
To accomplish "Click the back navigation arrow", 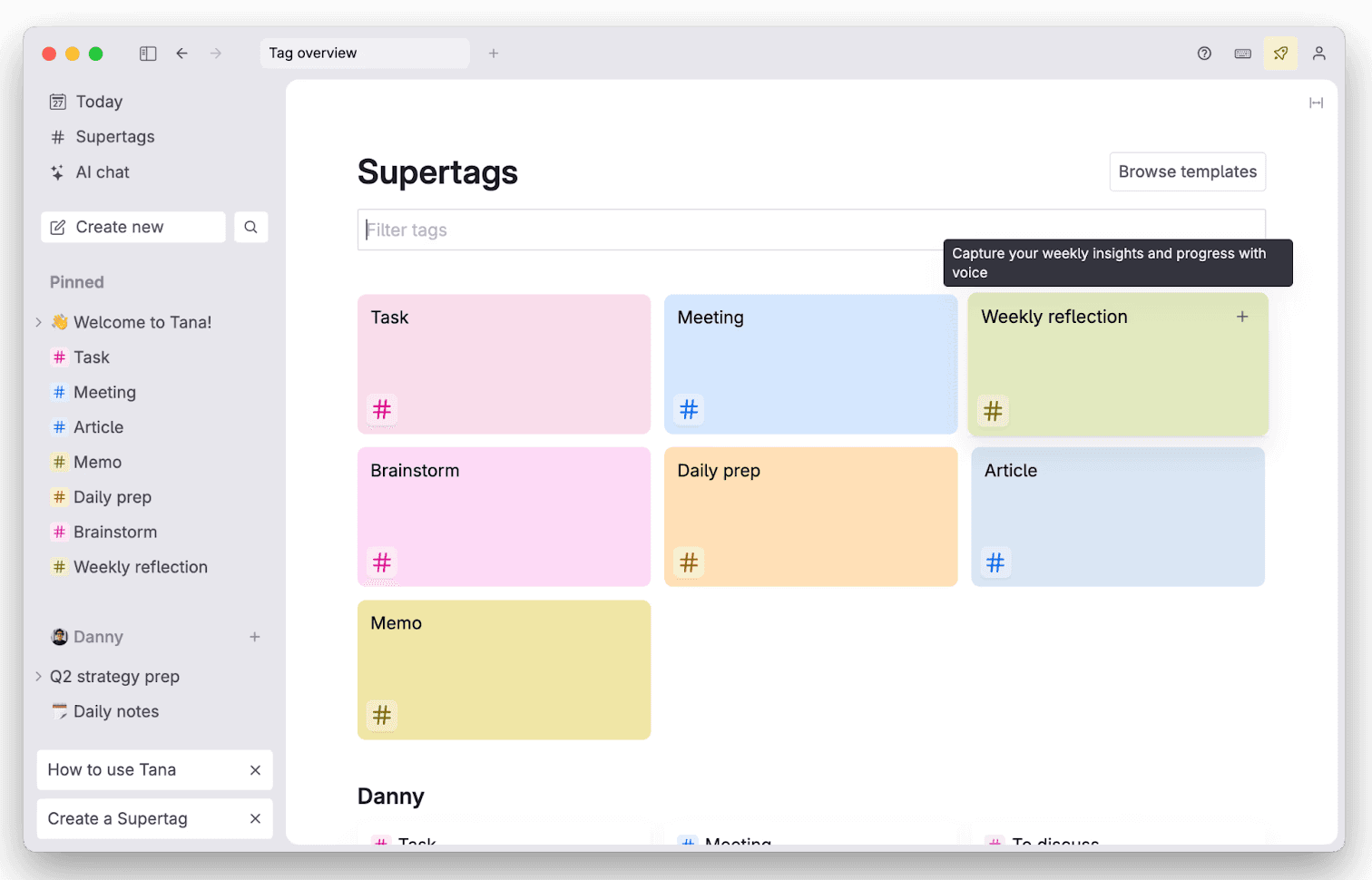I will click(x=181, y=53).
